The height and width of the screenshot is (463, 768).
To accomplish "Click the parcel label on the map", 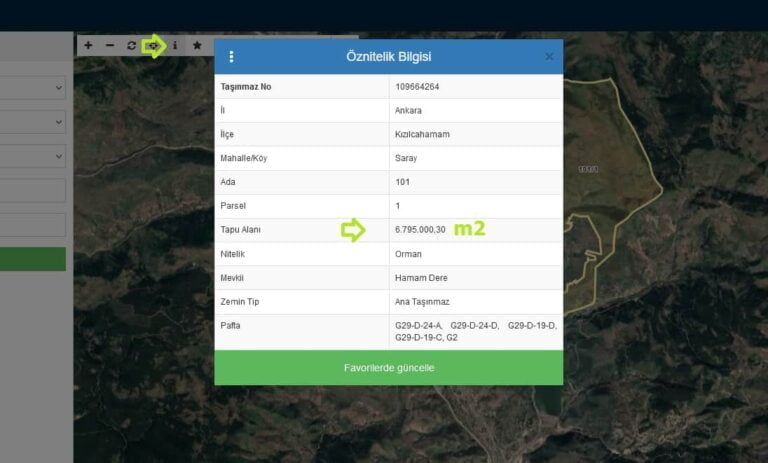I will coord(588,169).
